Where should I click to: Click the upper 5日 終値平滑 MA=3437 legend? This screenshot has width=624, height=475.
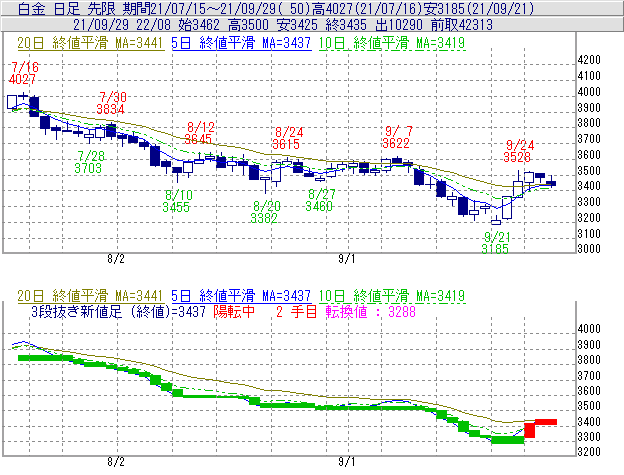[x=241, y=43]
